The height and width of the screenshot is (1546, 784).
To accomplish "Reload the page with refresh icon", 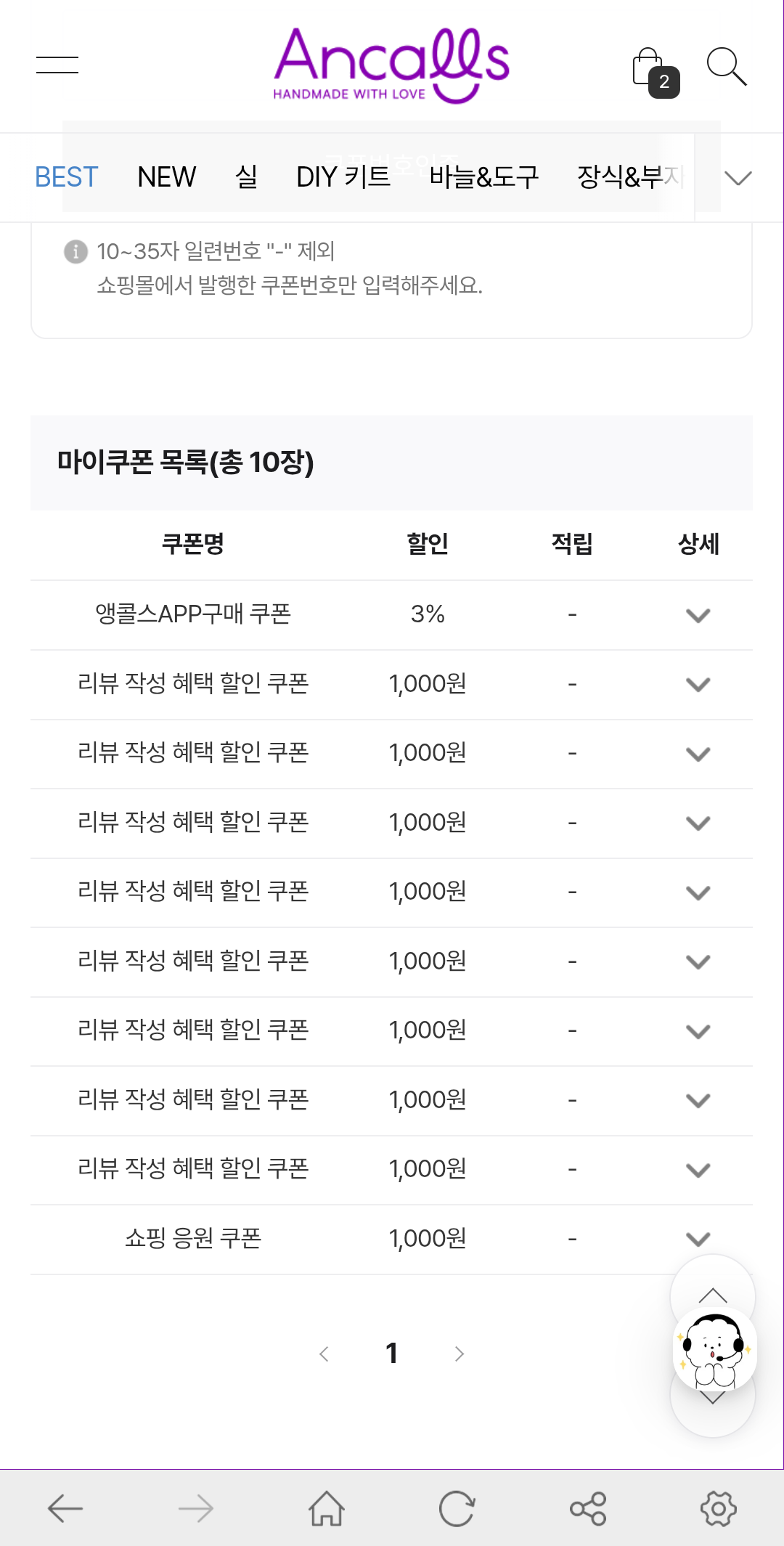I will tap(457, 1509).
